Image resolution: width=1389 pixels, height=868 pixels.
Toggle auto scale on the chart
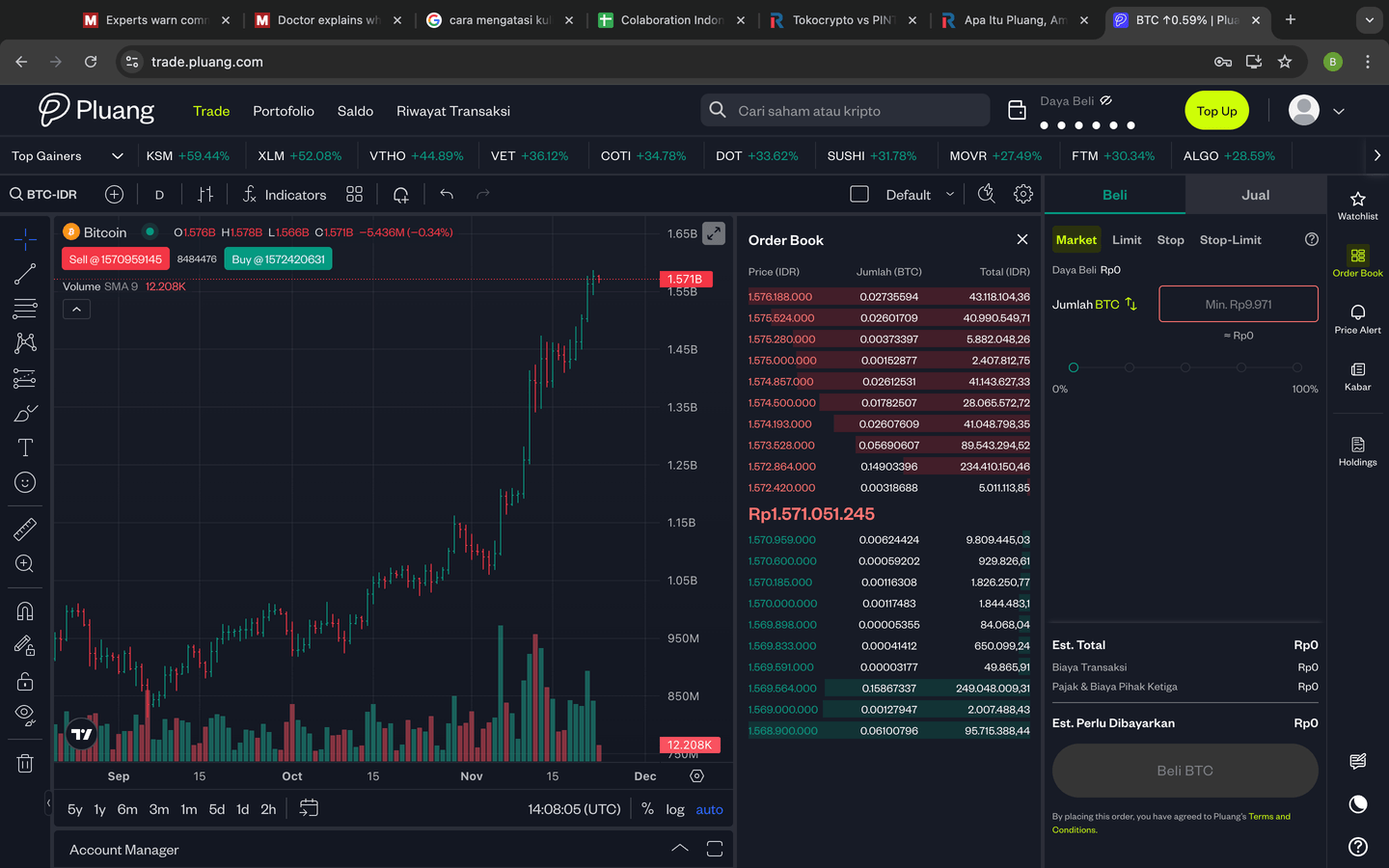click(709, 809)
